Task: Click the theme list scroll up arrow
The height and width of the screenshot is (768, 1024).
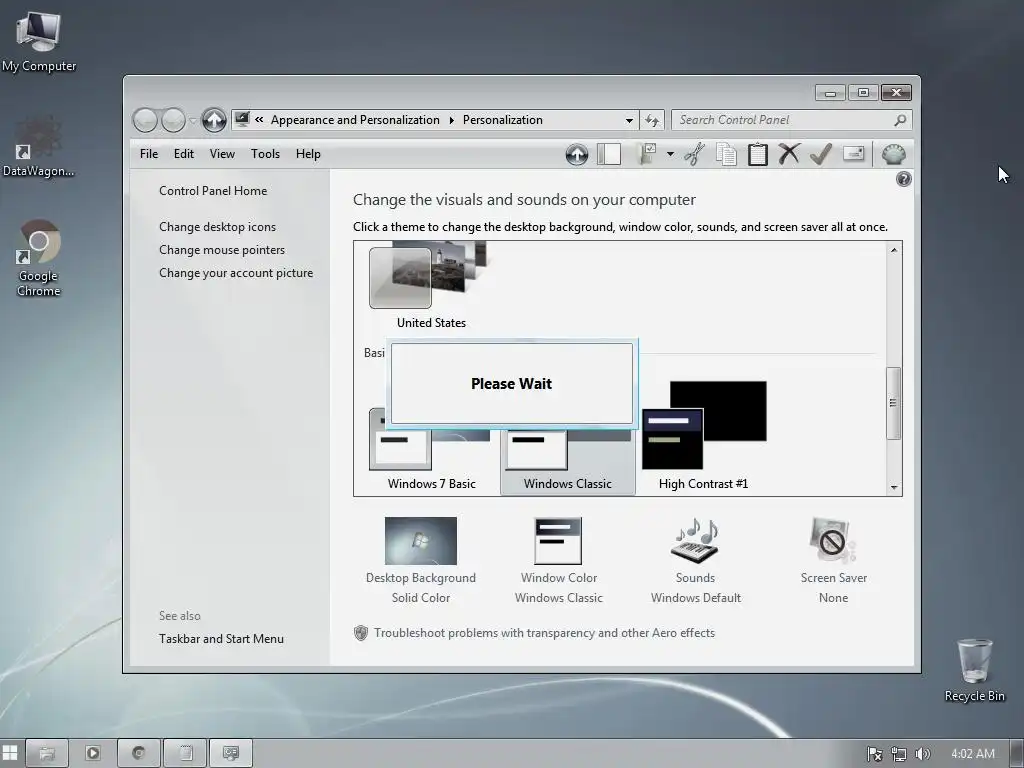Action: pyautogui.click(x=894, y=249)
